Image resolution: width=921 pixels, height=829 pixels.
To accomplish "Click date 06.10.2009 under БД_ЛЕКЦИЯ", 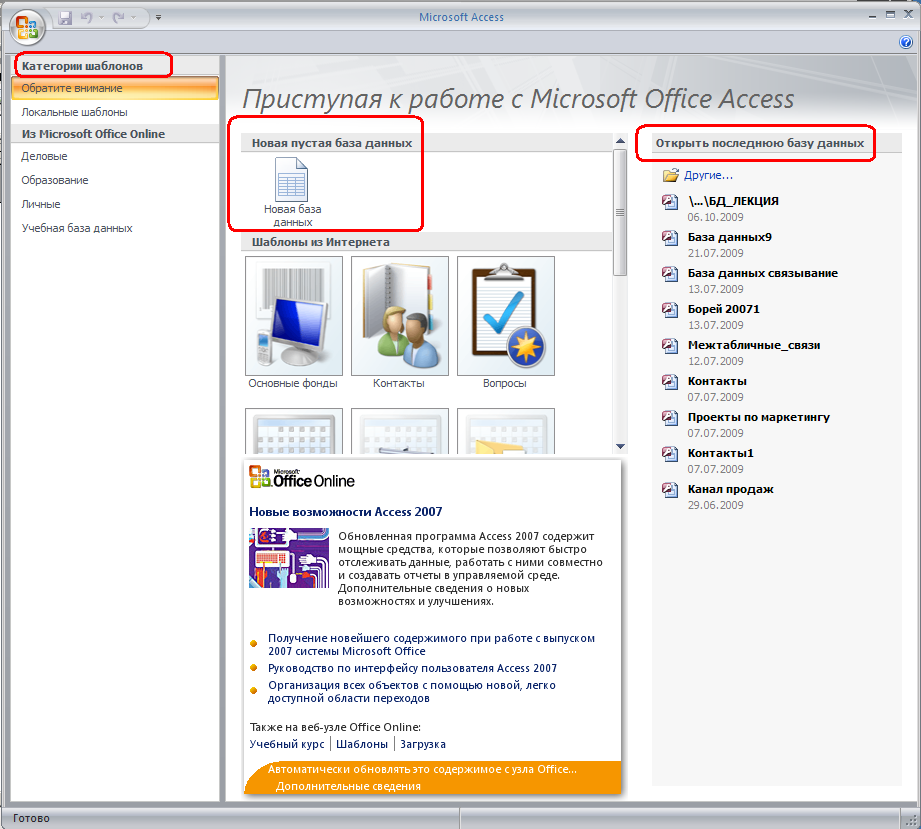I will [x=715, y=217].
